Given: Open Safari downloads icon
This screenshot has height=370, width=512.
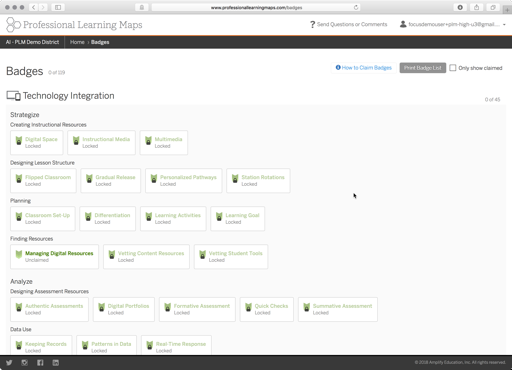Looking at the screenshot, I should click(460, 7).
